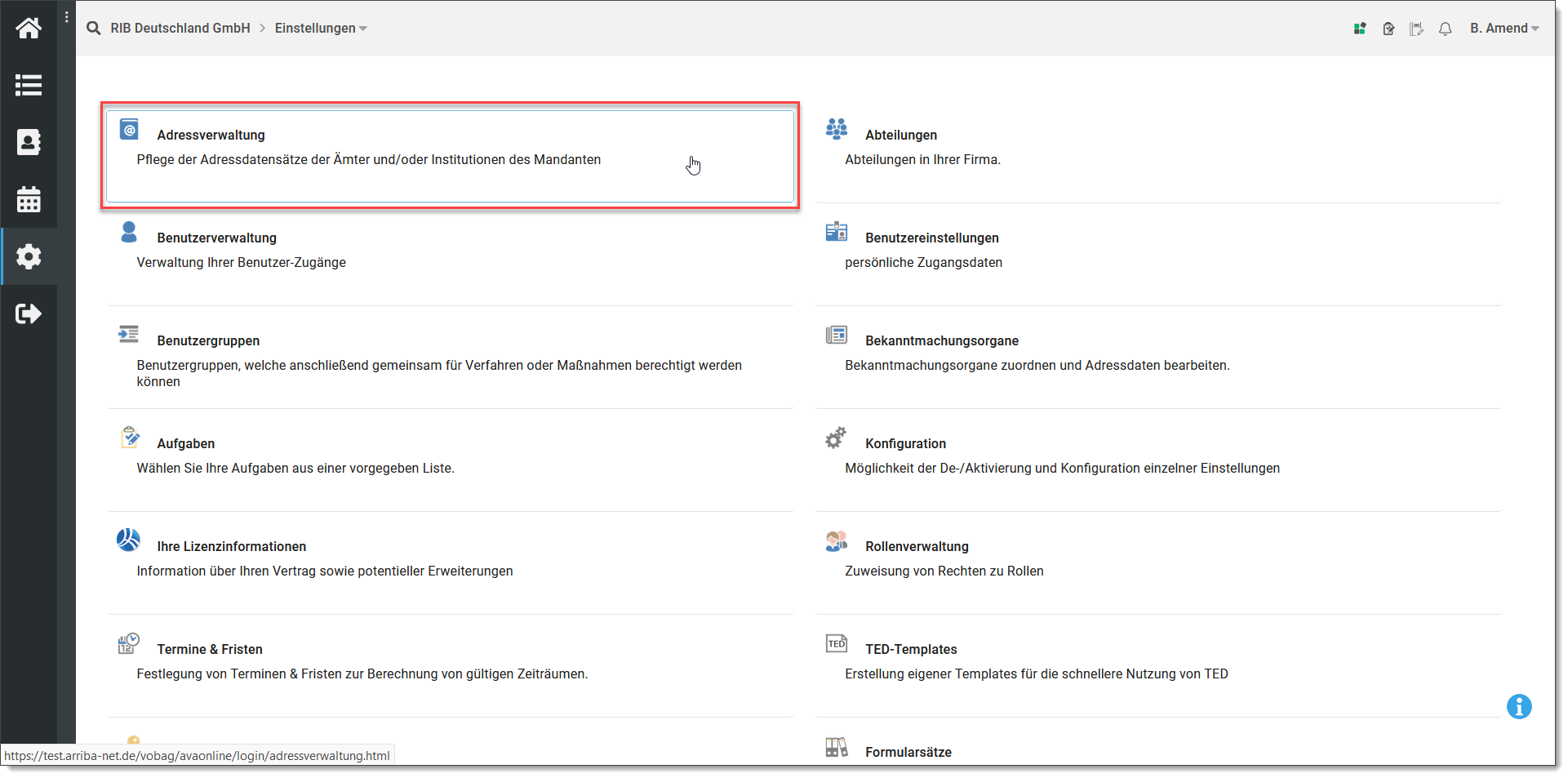
Task: Click 'Benutzergruppen, welche anschließend' description
Action: click(x=439, y=373)
